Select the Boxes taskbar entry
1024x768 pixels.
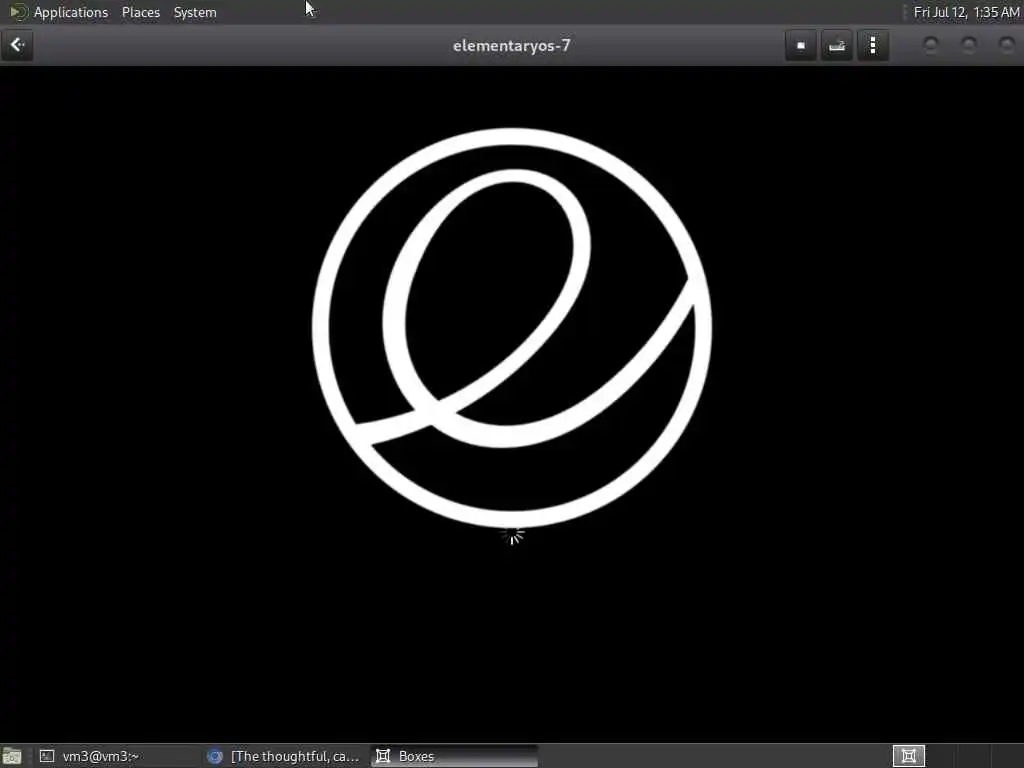coord(454,756)
